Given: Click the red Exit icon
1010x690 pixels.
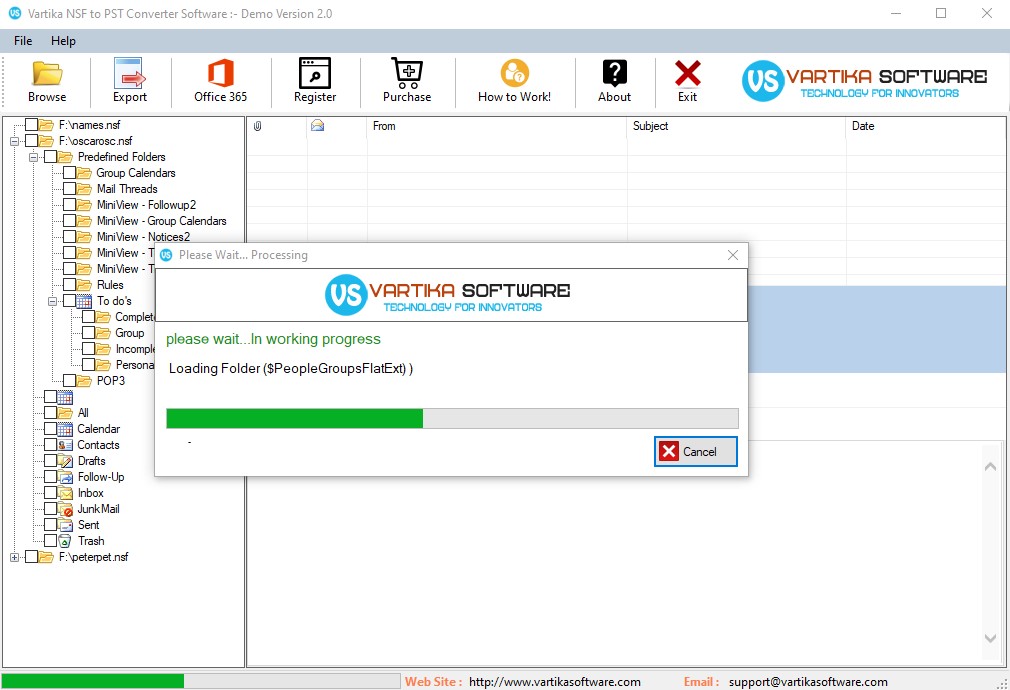Looking at the screenshot, I should [x=687, y=73].
